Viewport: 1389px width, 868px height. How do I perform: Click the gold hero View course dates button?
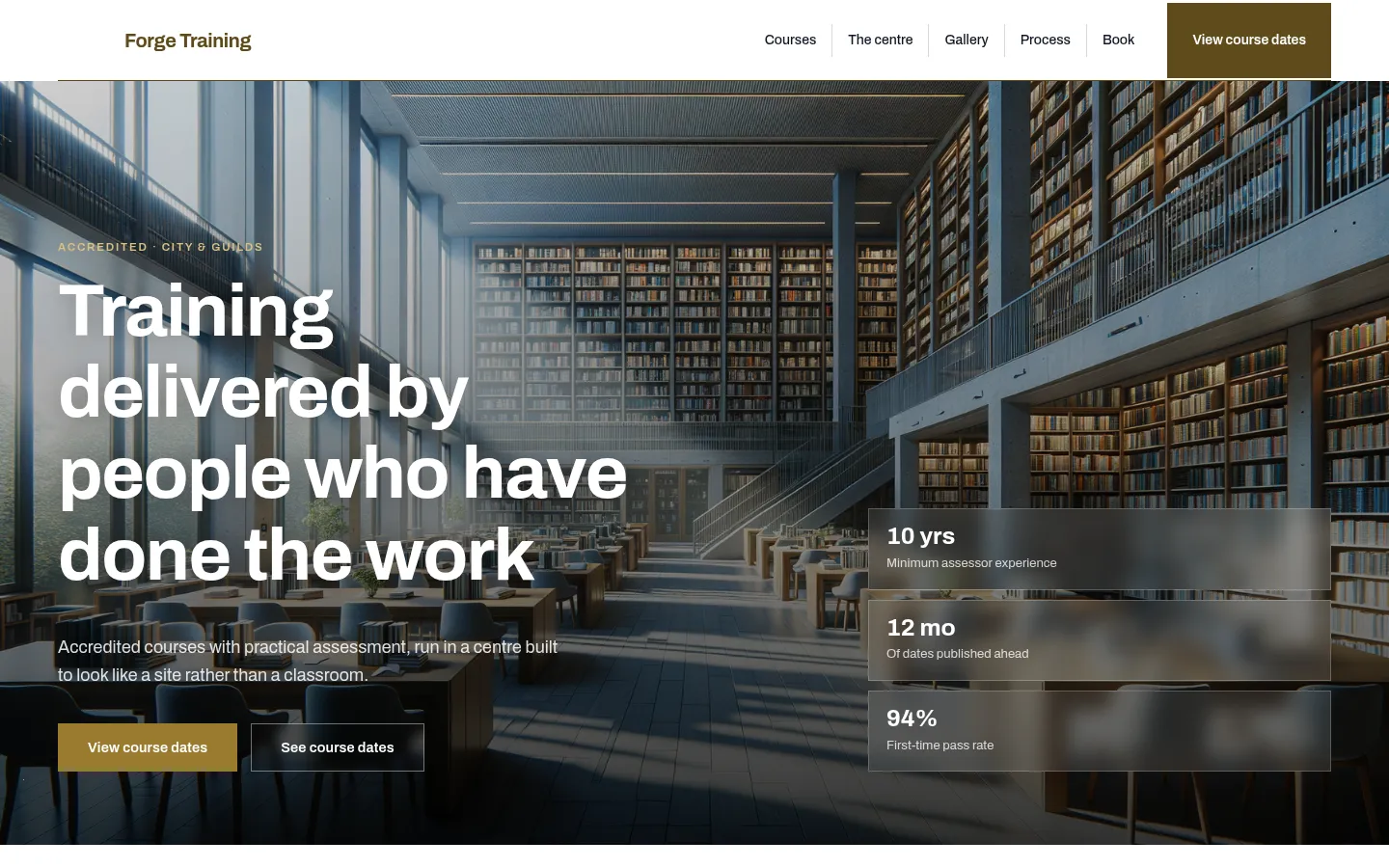[x=148, y=747]
